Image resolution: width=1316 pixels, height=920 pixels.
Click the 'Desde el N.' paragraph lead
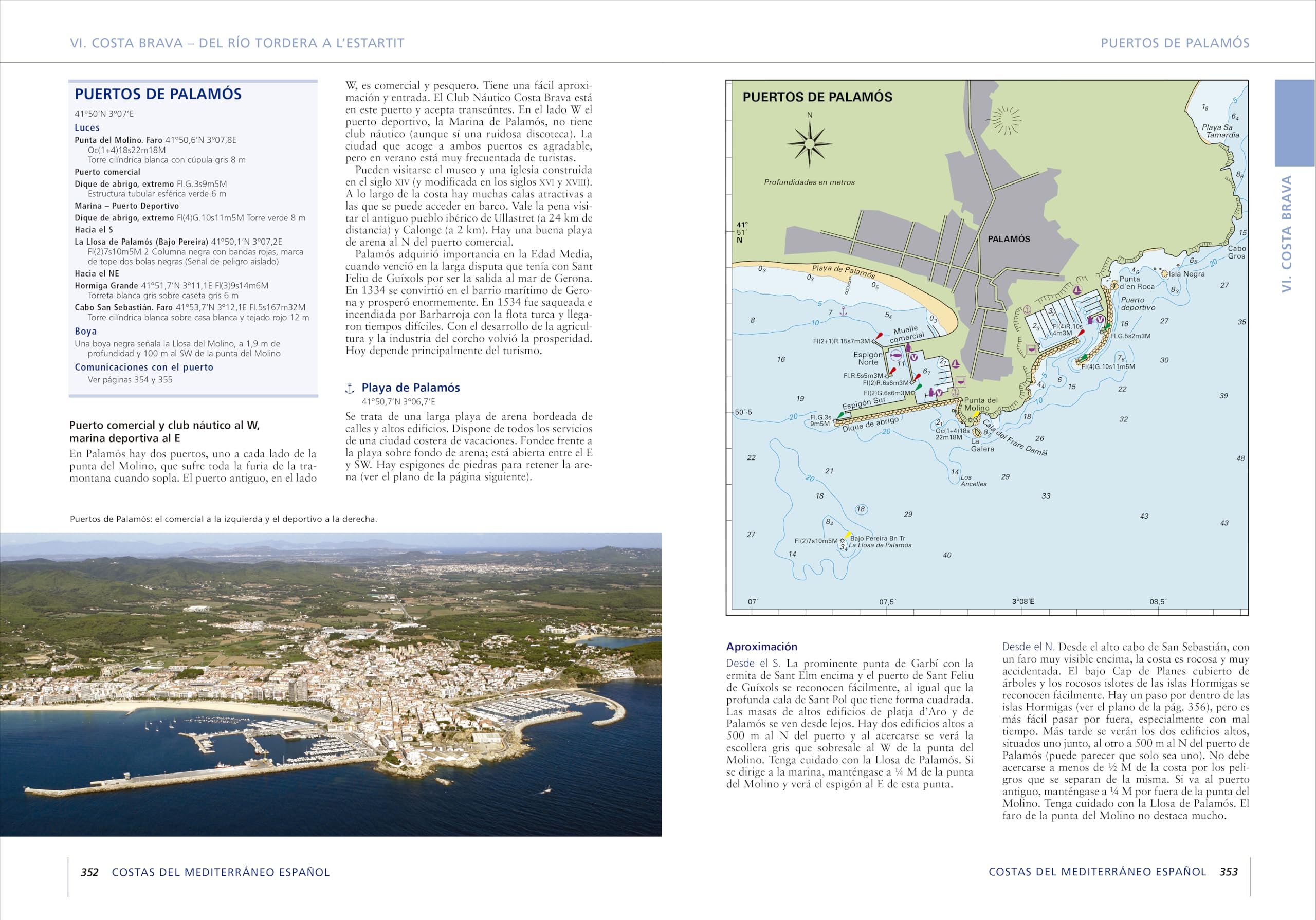point(1029,647)
